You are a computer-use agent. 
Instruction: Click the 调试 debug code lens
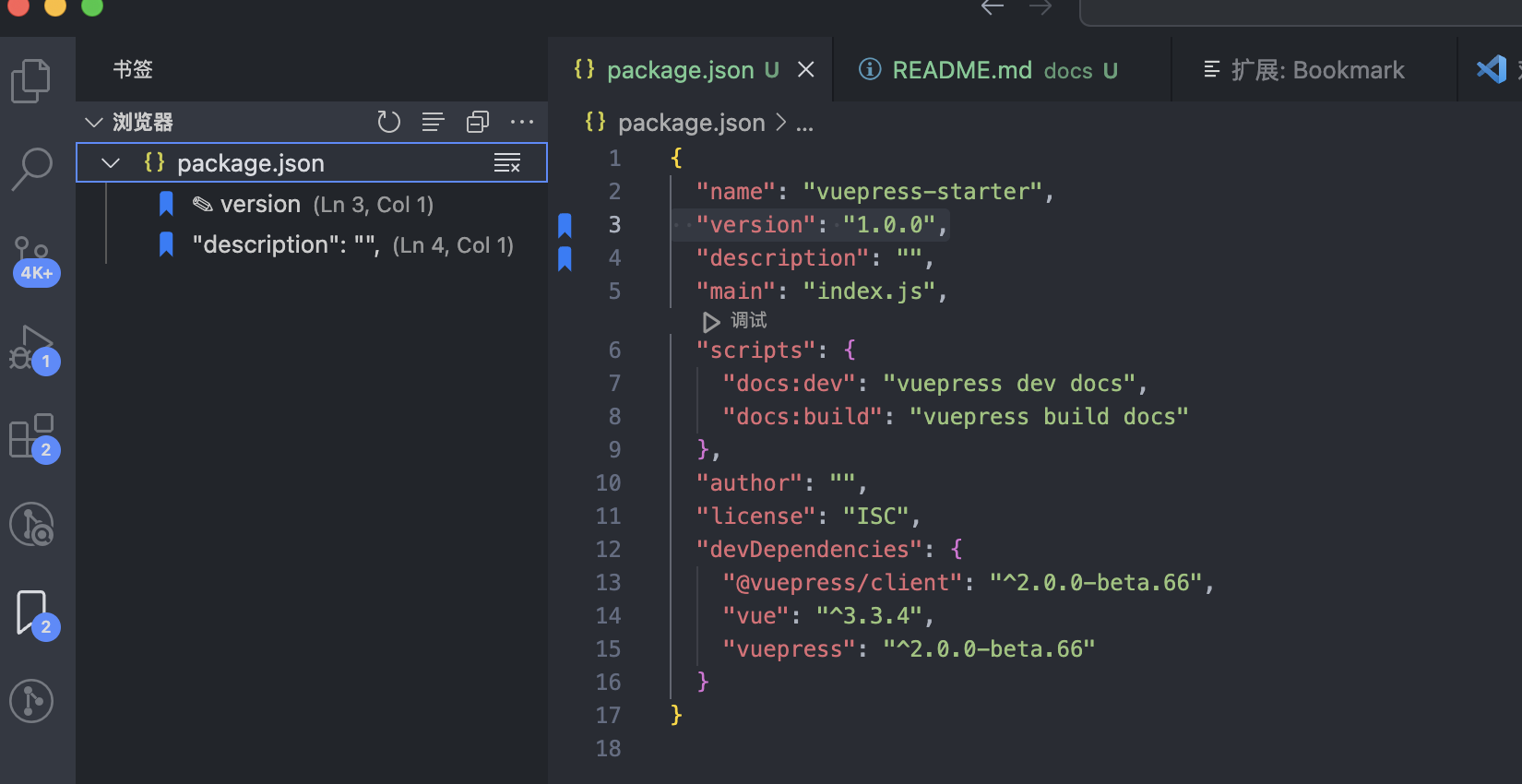(736, 321)
